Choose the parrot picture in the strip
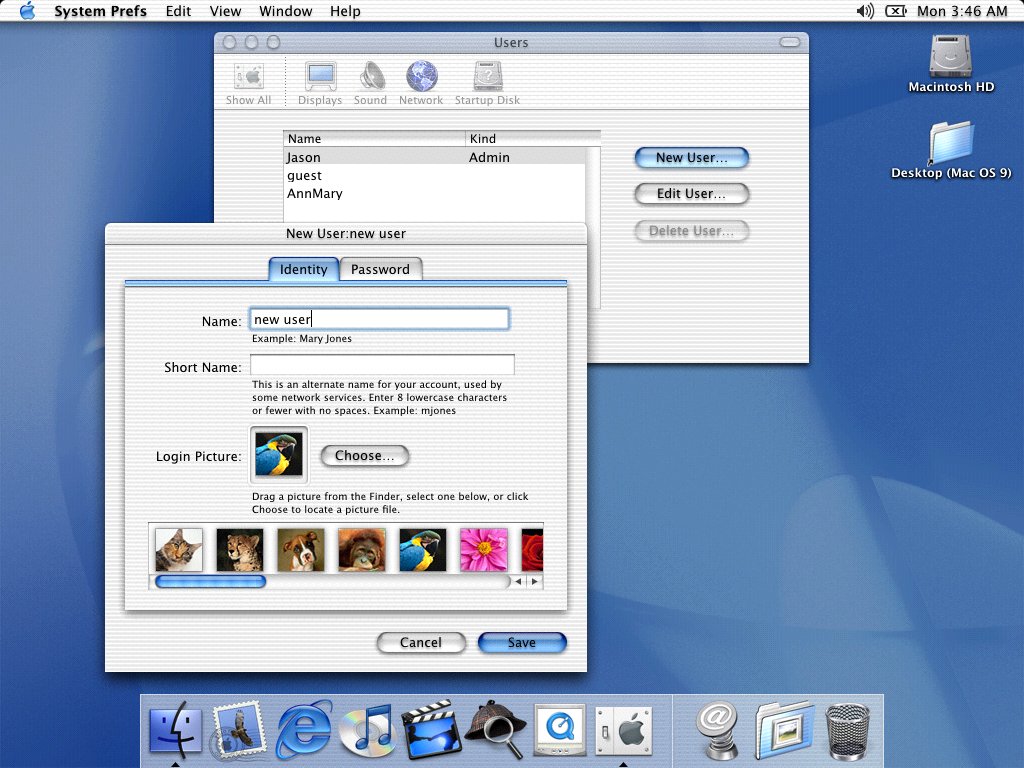The height and width of the screenshot is (768, 1024). click(x=423, y=550)
